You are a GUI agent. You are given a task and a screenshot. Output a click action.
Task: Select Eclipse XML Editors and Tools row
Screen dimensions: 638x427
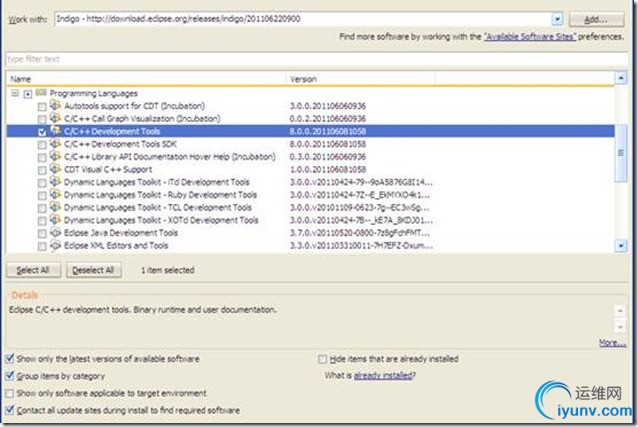[310, 245]
